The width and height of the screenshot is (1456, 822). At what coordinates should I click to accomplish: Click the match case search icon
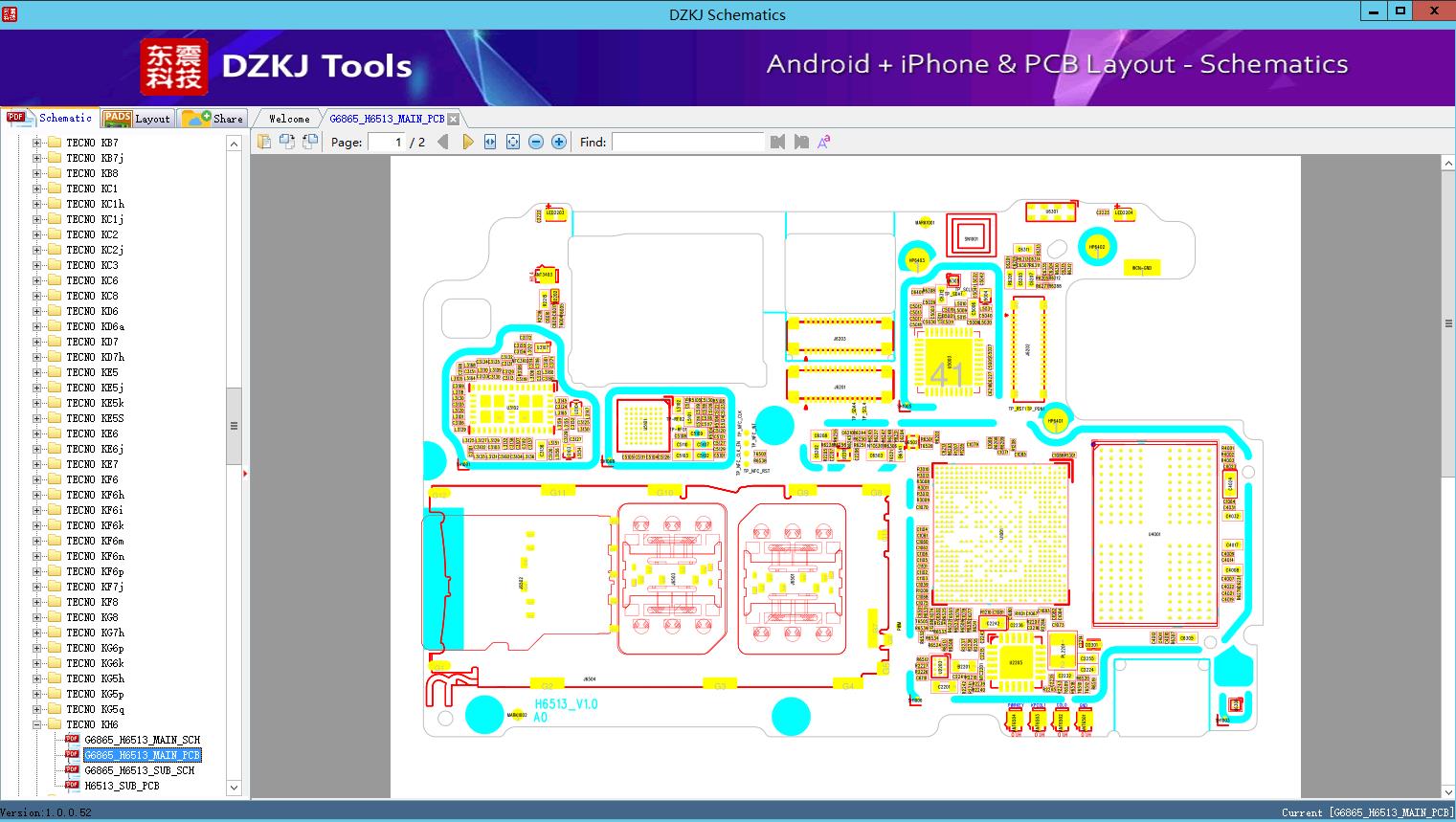(823, 142)
